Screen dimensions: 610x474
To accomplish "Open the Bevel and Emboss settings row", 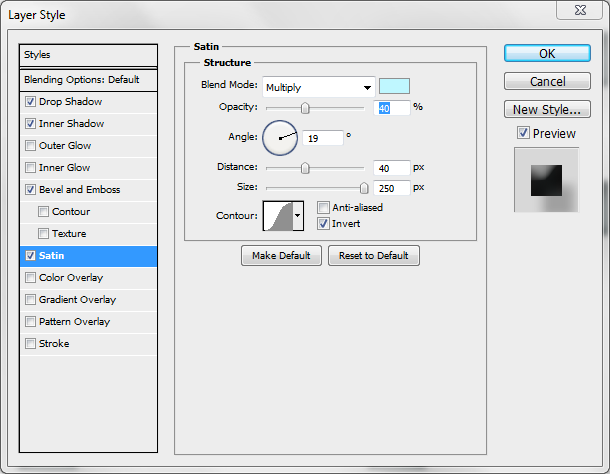I will (x=88, y=190).
